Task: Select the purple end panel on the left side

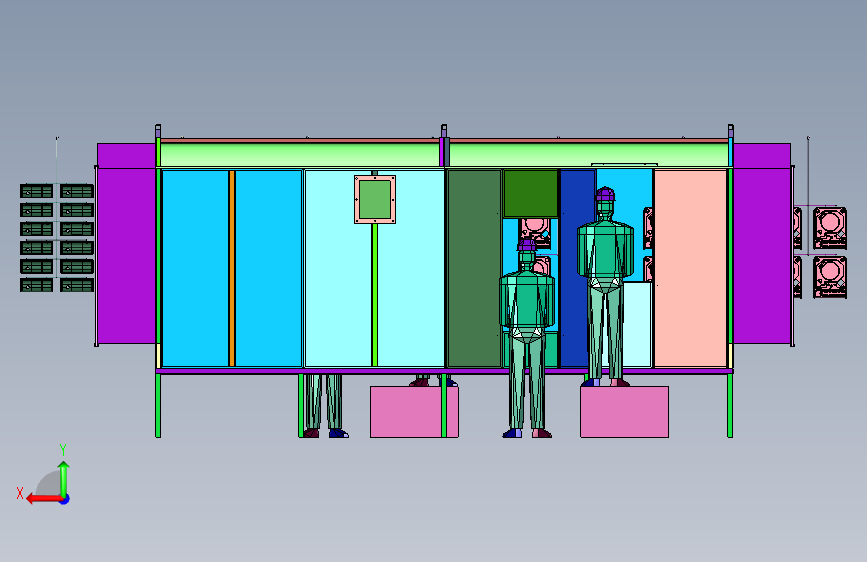Action: [126, 243]
